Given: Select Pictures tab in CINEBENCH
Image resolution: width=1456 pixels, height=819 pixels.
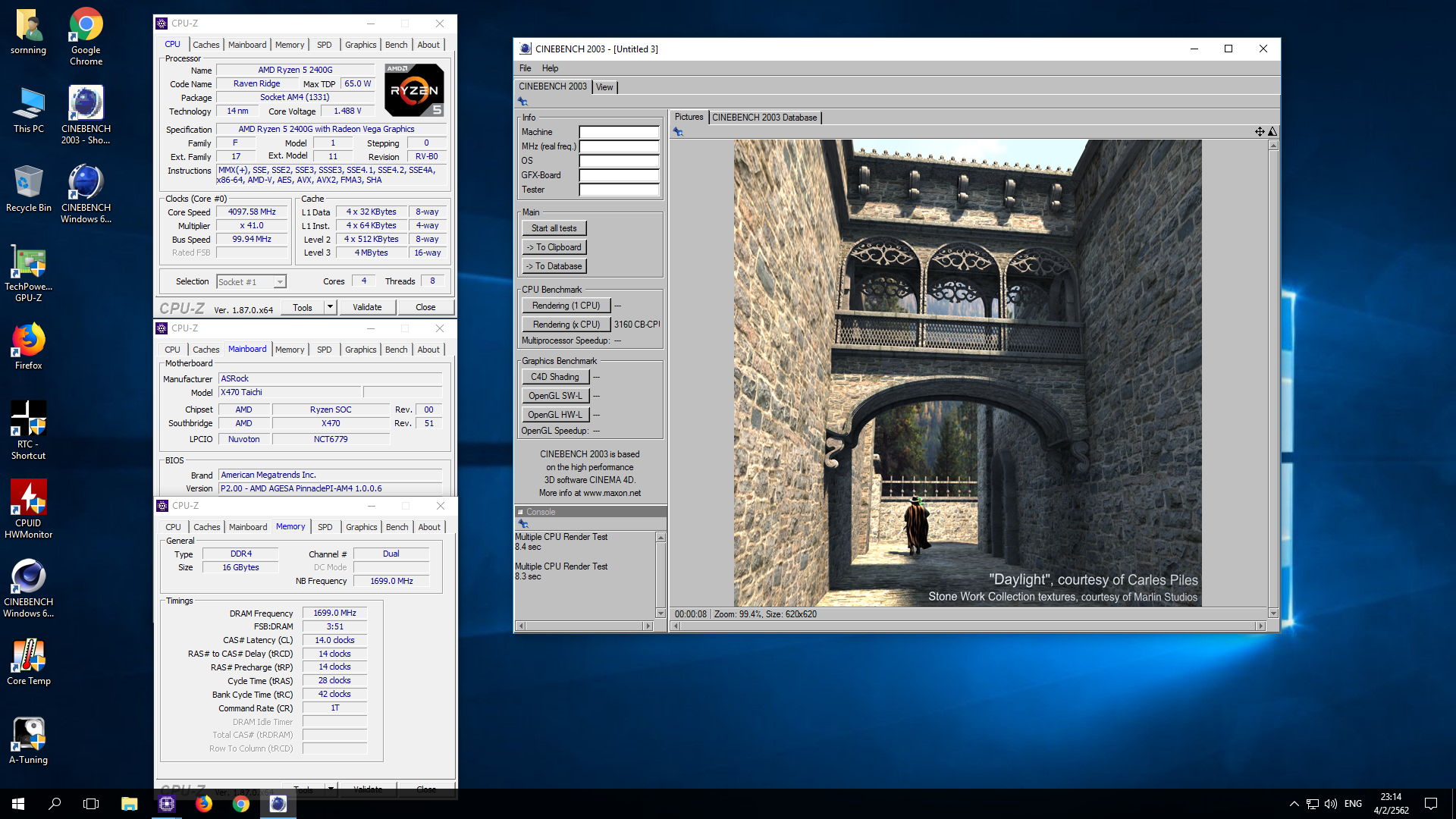Looking at the screenshot, I should tap(689, 117).
